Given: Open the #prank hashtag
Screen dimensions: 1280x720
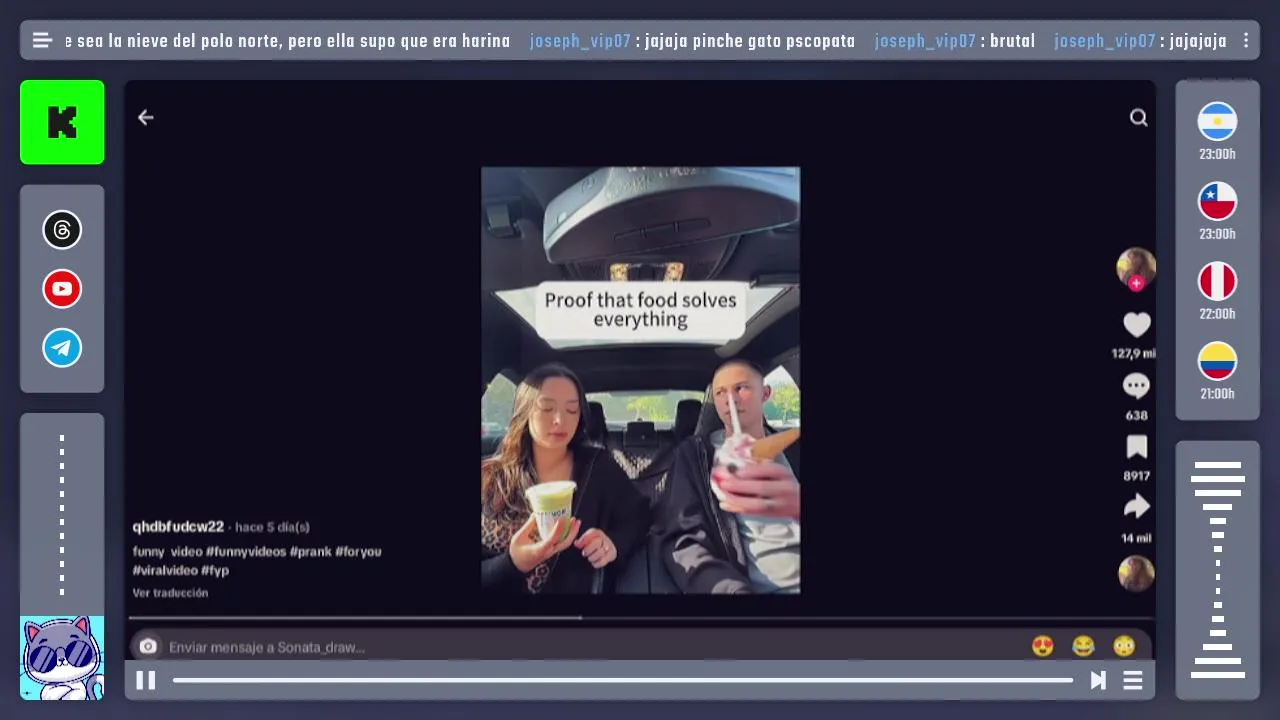Looking at the screenshot, I should point(310,552).
